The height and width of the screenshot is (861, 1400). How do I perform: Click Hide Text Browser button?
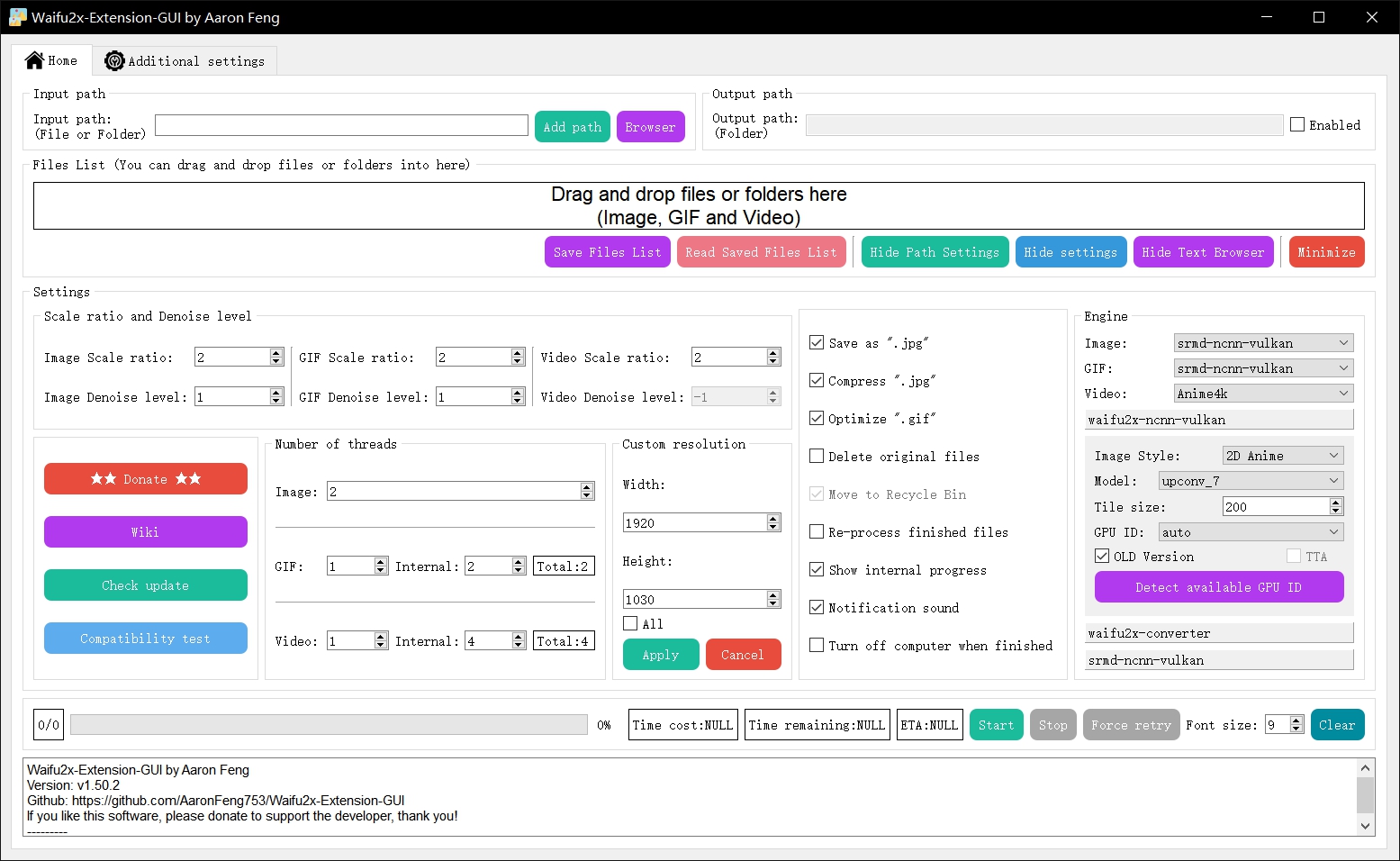click(1203, 252)
